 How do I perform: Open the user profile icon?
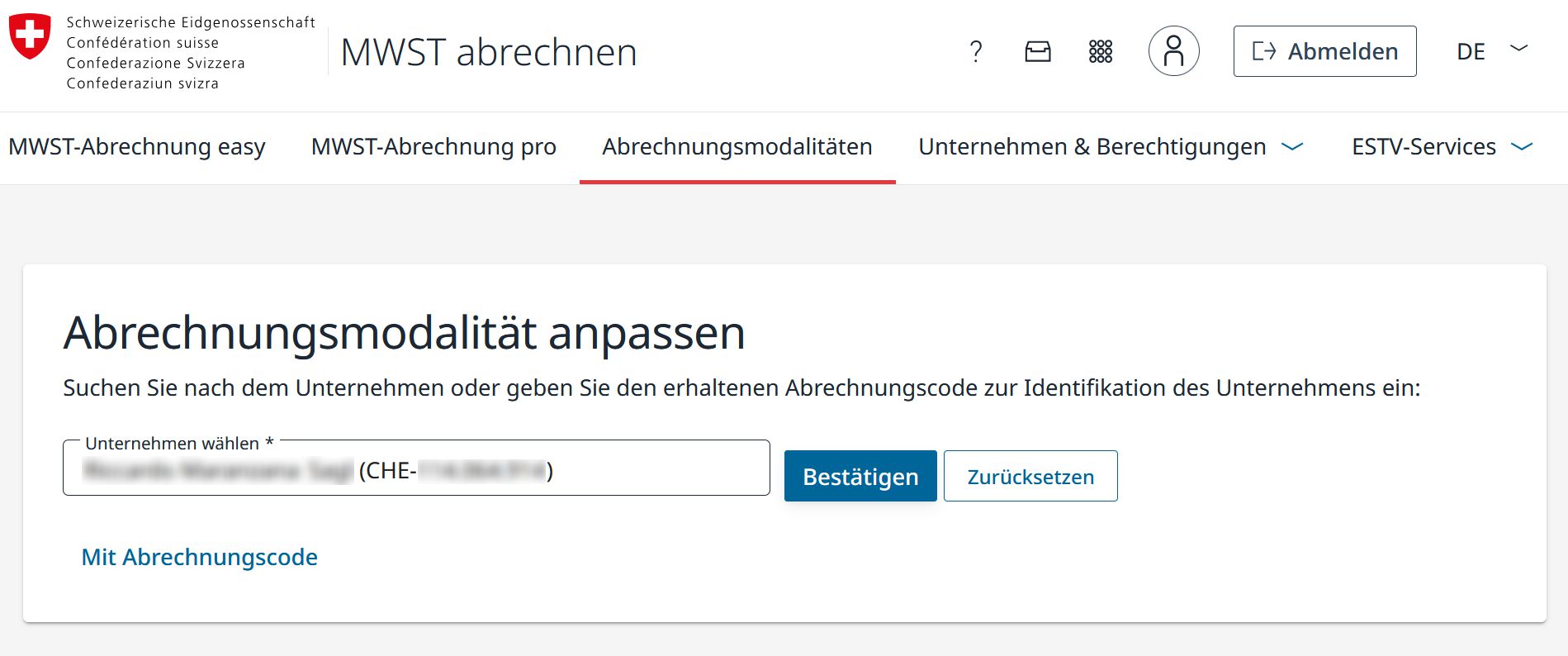point(1173,51)
